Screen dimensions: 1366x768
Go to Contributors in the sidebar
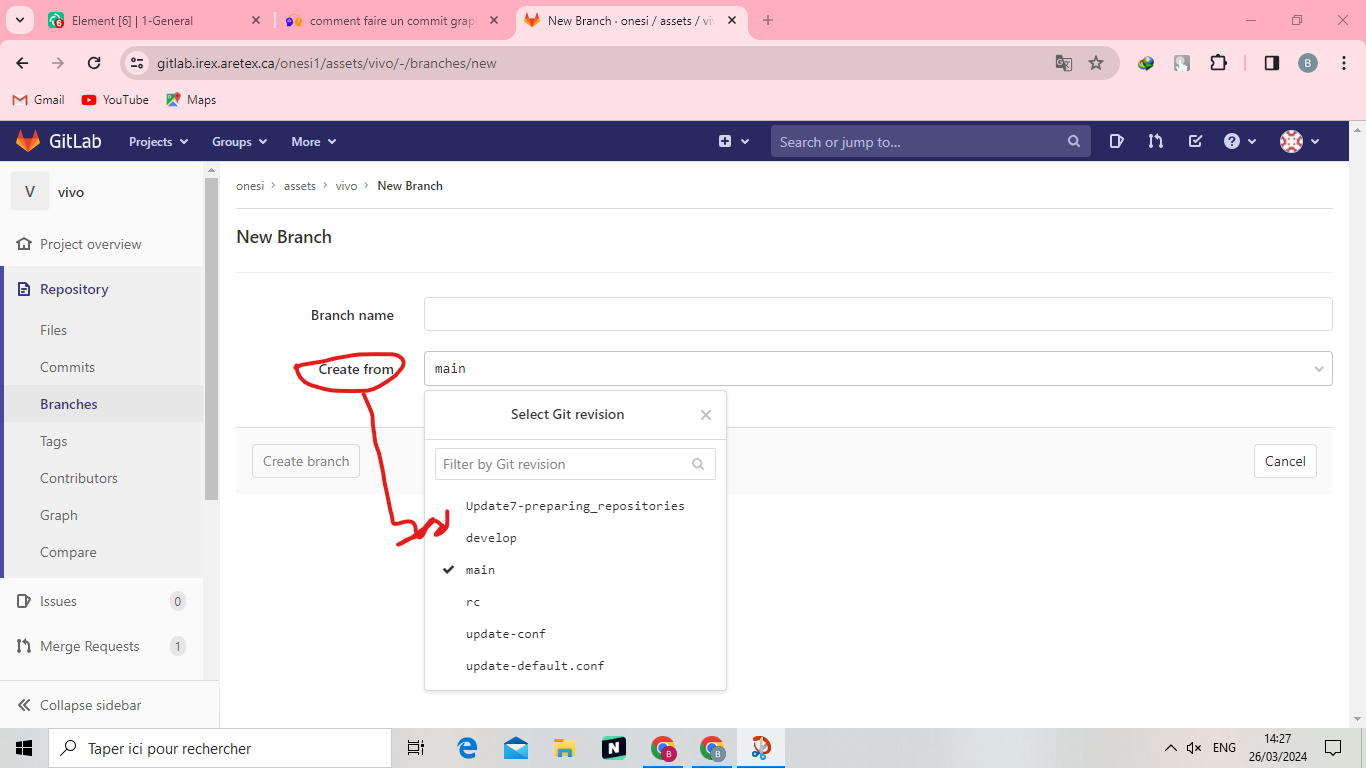79,478
